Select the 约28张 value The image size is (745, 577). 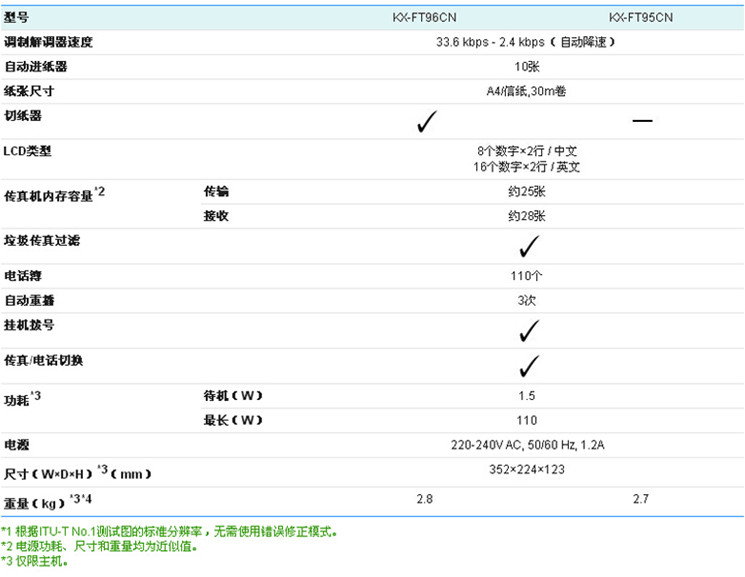click(x=526, y=216)
